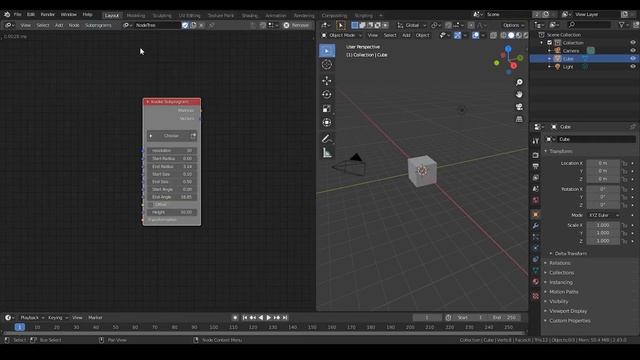Uncheck the Collection exclude checkbox
Screen dimensions: 640x360
pyautogui.click(x=549, y=42)
